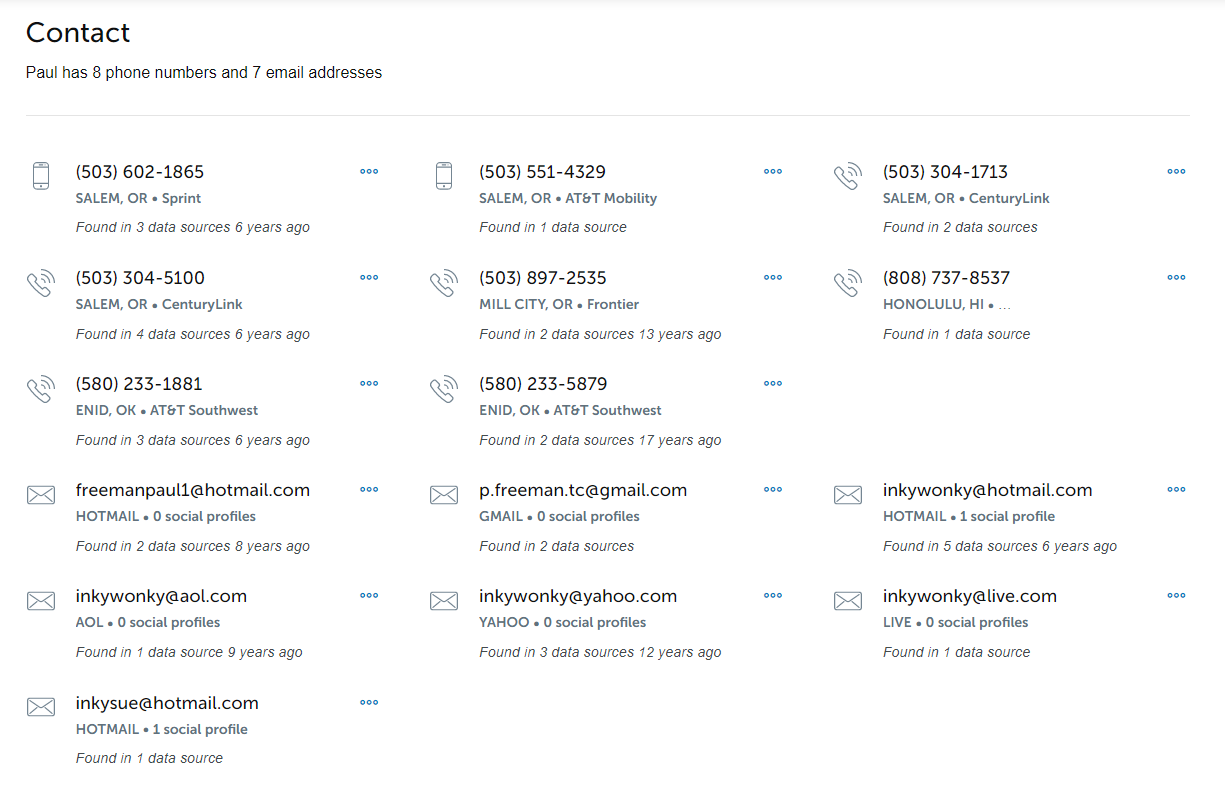The width and height of the screenshot is (1225, 791).
Task: Select phone number (503) 551-4329
Action: point(542,172)
